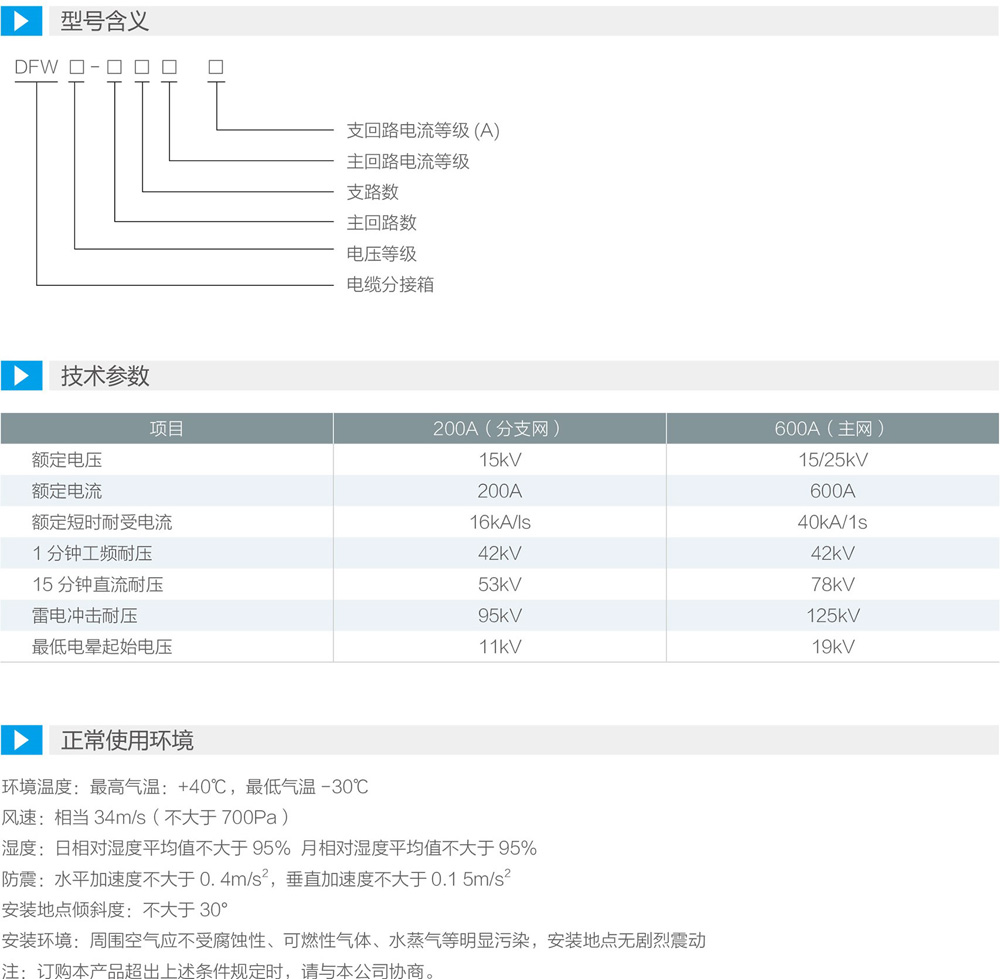
Task: Click the blue arrow icon beside 正常使用环境
Action: coord(21,741)
